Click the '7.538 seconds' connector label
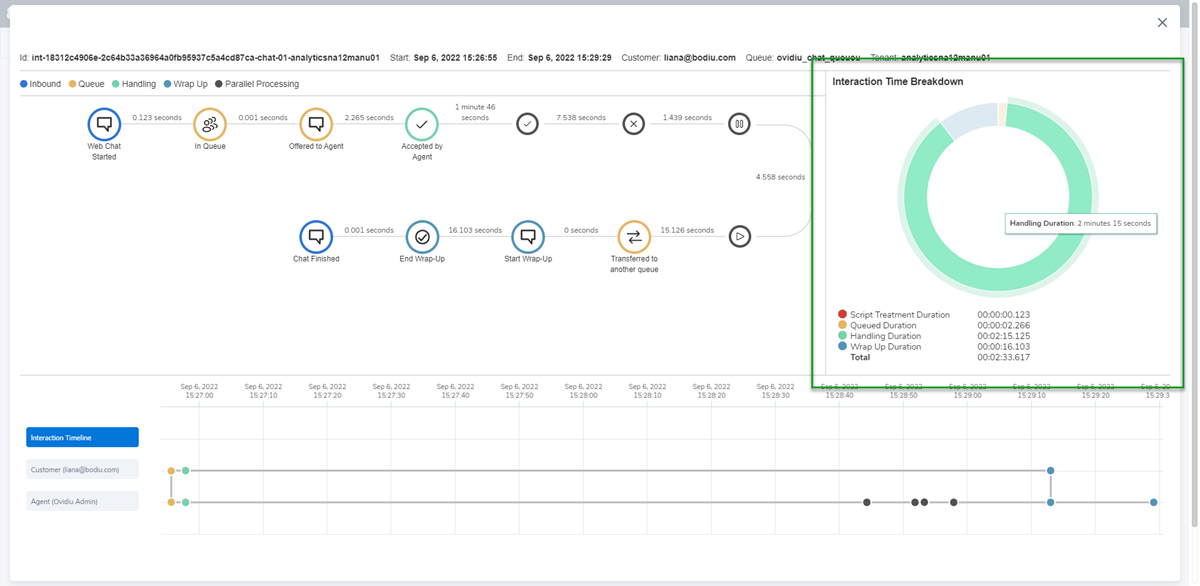 [x=581, y=117]
